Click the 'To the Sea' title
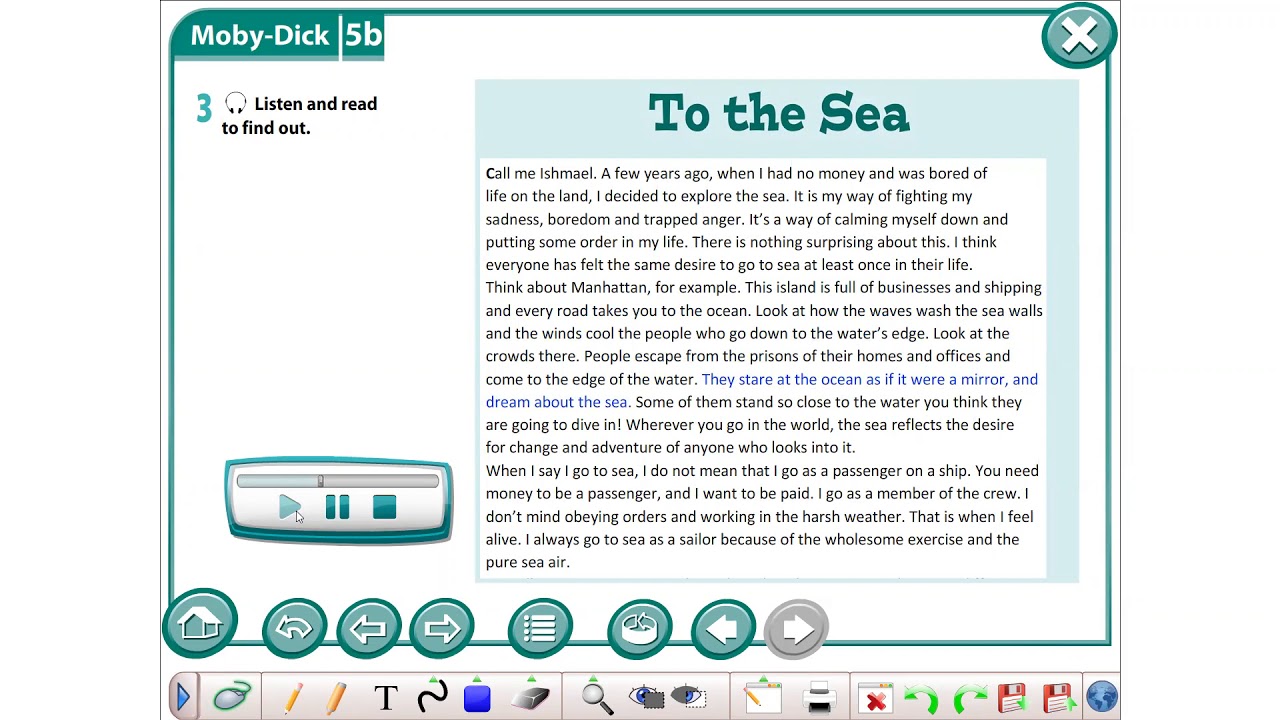The width and height of the screenshot is (1280, 720). tap(778, 114)
